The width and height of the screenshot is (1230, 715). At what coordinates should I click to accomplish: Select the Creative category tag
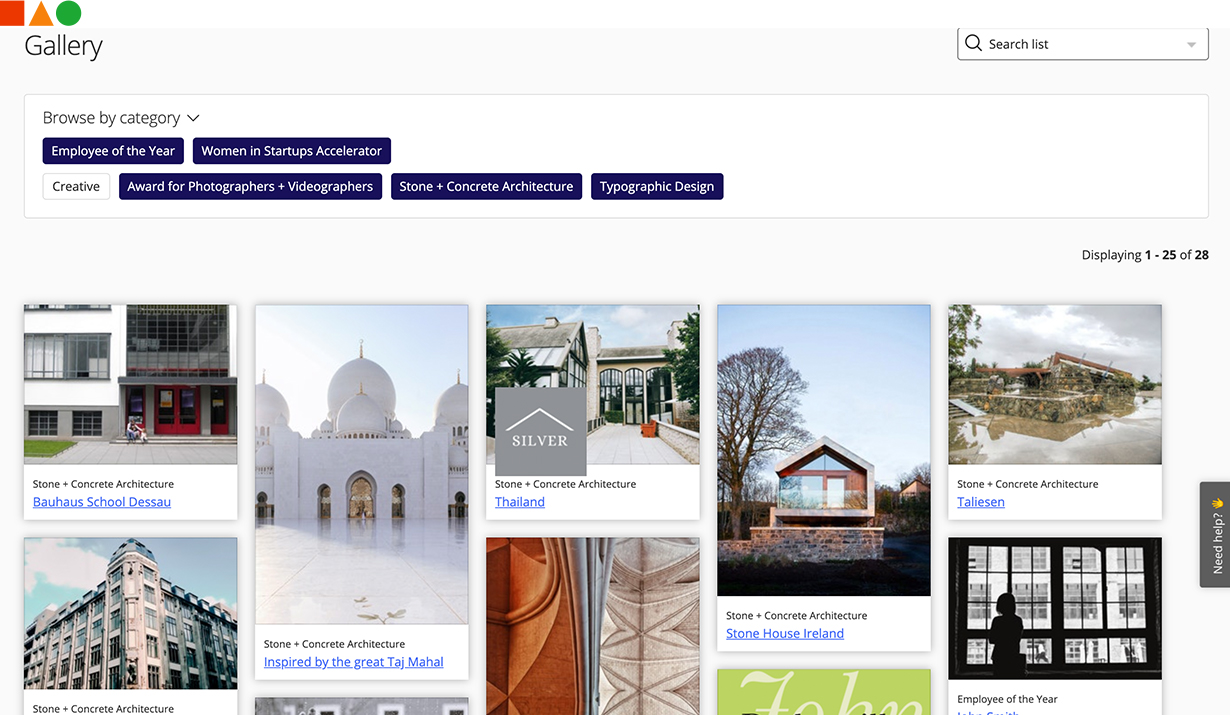tap(76, 187)
